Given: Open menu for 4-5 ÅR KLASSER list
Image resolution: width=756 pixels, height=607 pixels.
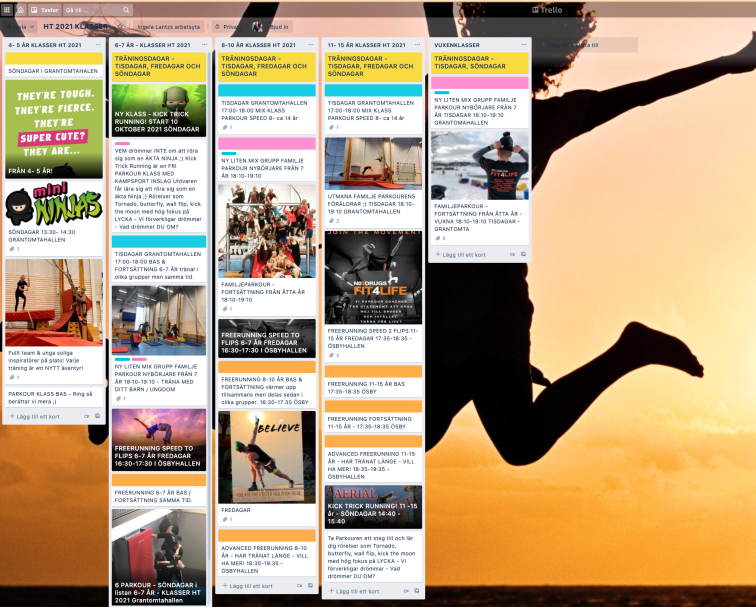Looking at the screenshot, I should (98, 45).
